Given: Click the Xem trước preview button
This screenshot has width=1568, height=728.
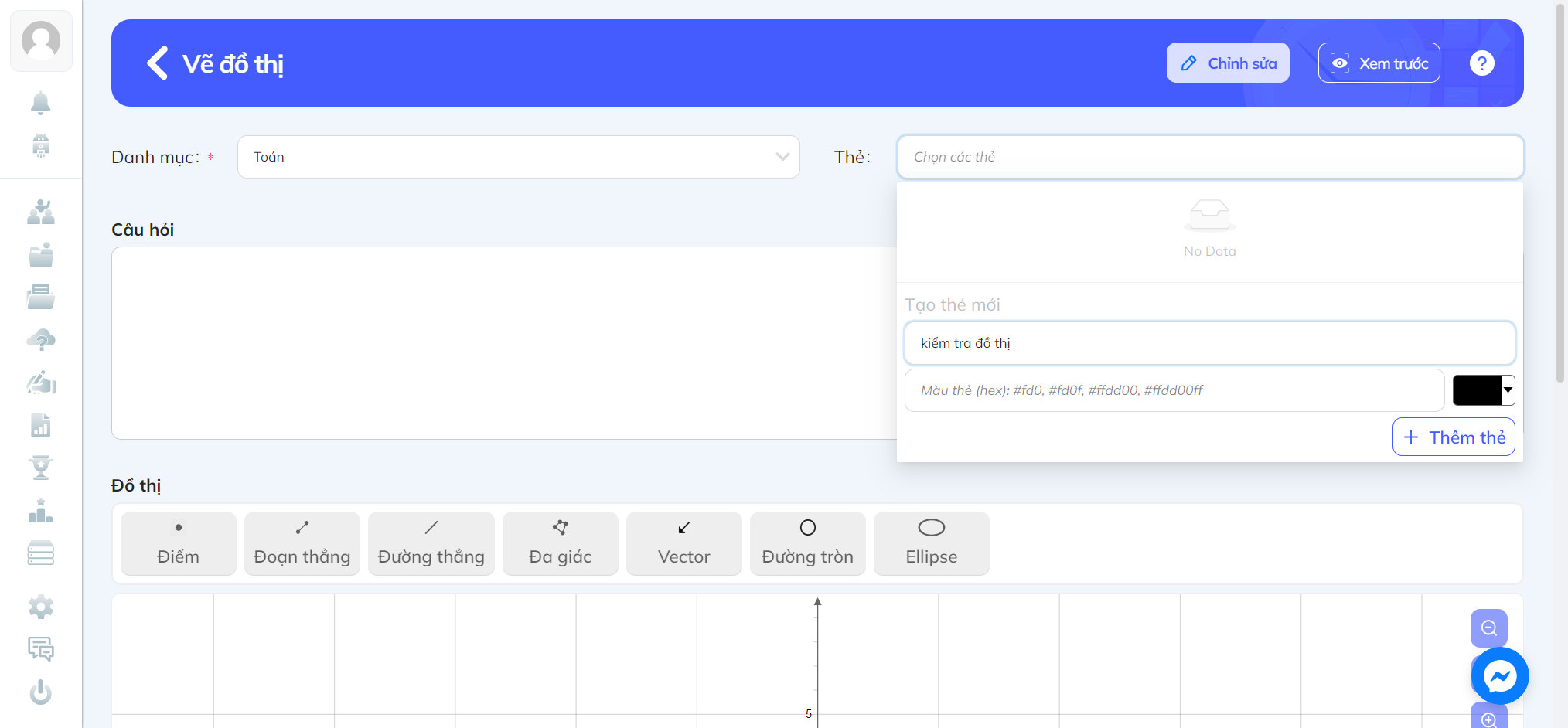Looking at the screenshot, I should click(x=1379, y=63).
